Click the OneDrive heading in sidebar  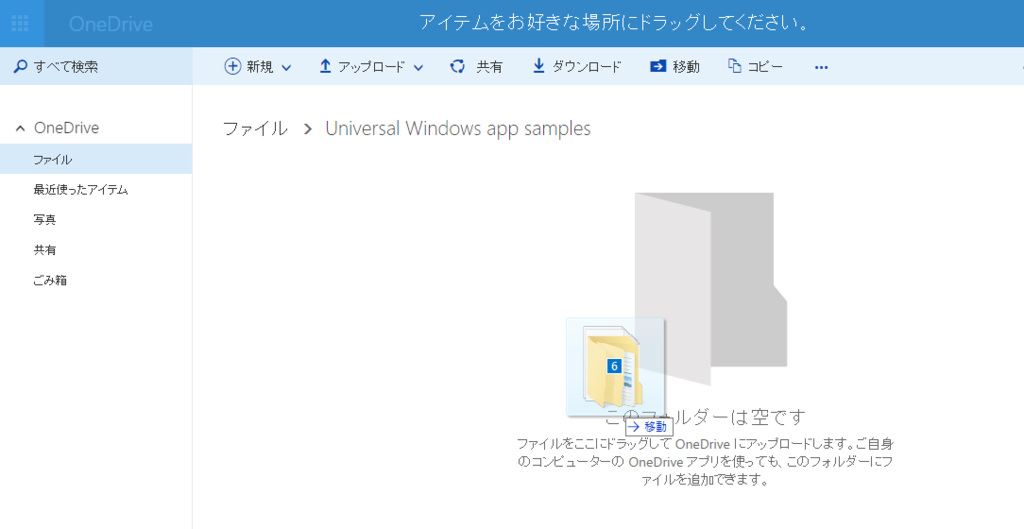(x=67, y=128)
